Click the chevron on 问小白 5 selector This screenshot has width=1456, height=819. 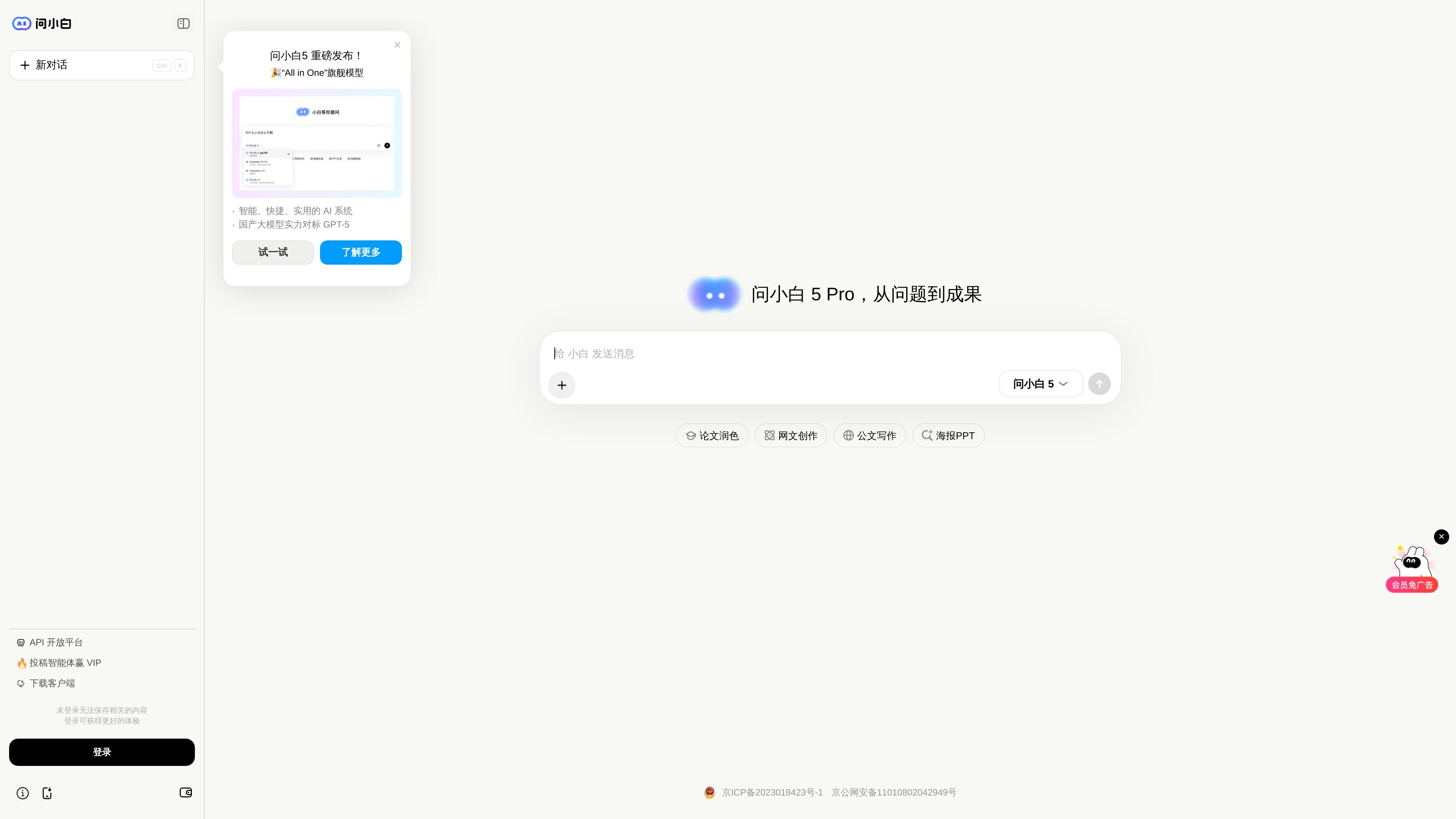pos(1063,384)
